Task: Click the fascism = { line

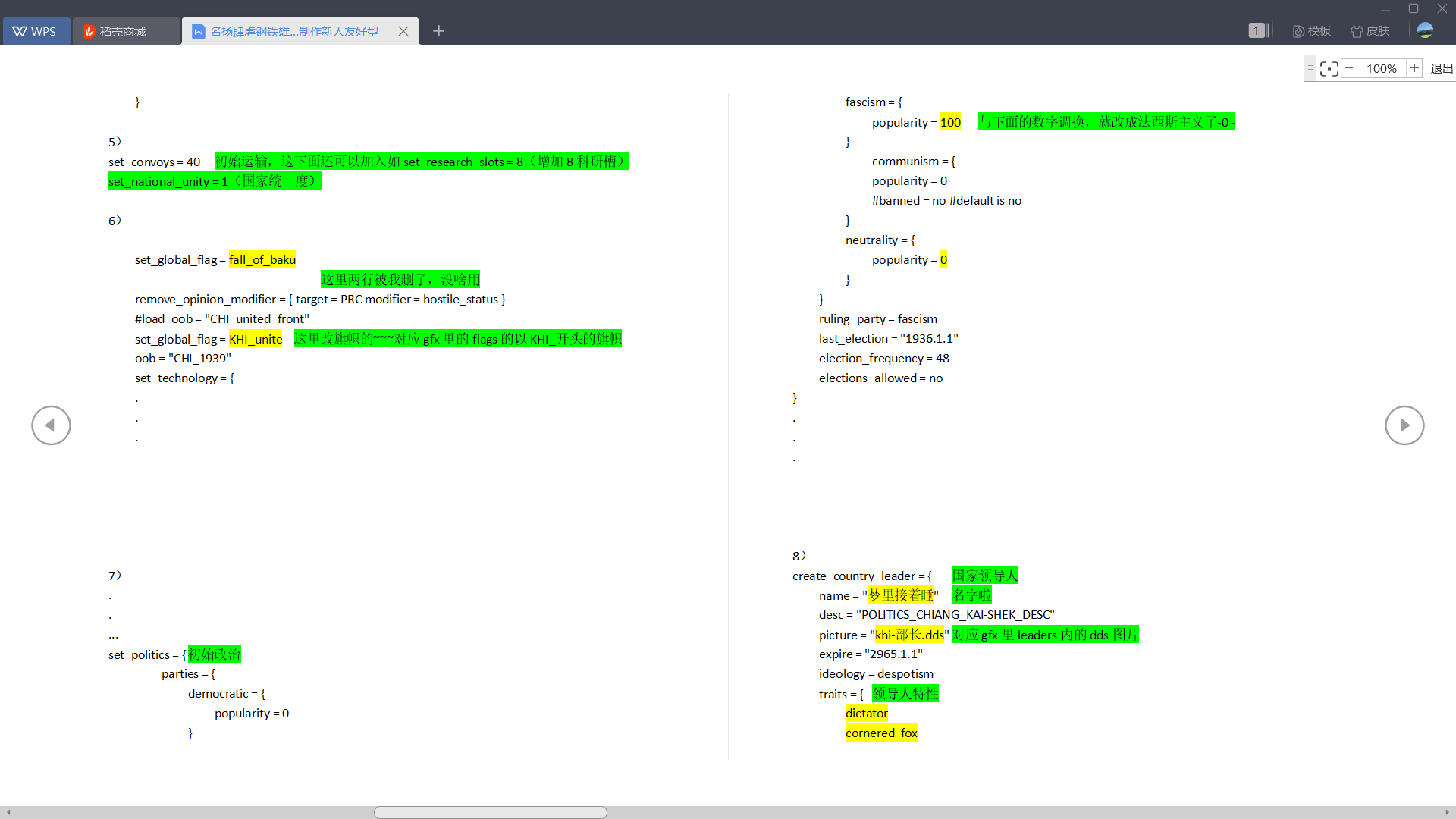Action: click(874, 102)
